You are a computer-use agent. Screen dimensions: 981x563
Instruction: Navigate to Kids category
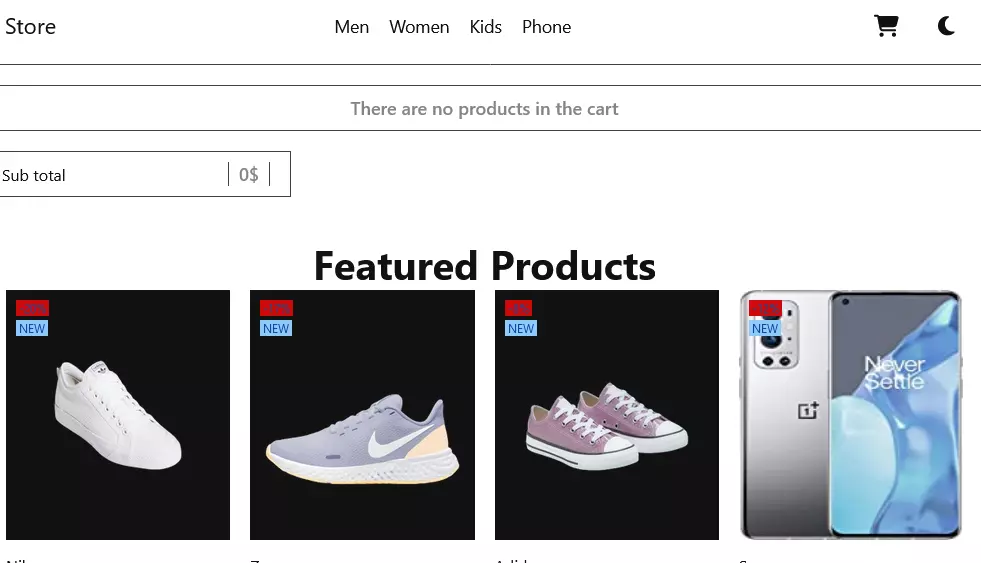tap(486, 27)
